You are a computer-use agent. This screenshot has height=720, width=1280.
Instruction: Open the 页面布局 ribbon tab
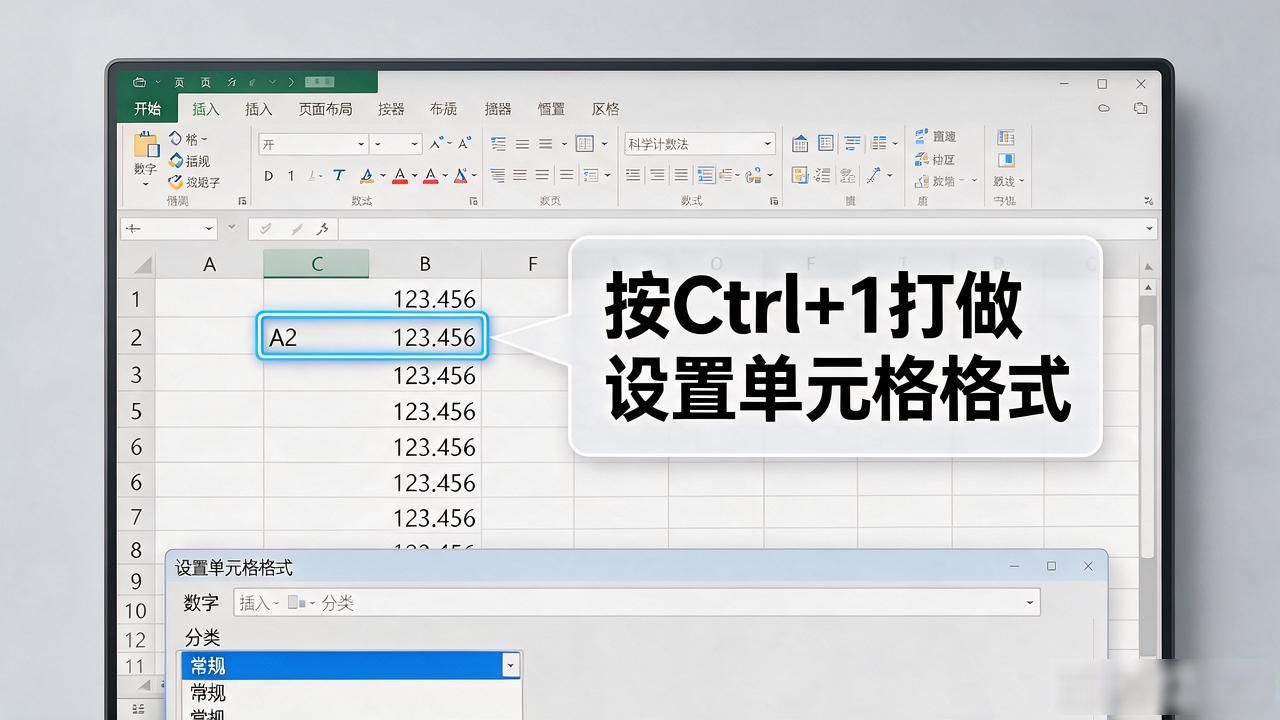(x=325, y=109)
